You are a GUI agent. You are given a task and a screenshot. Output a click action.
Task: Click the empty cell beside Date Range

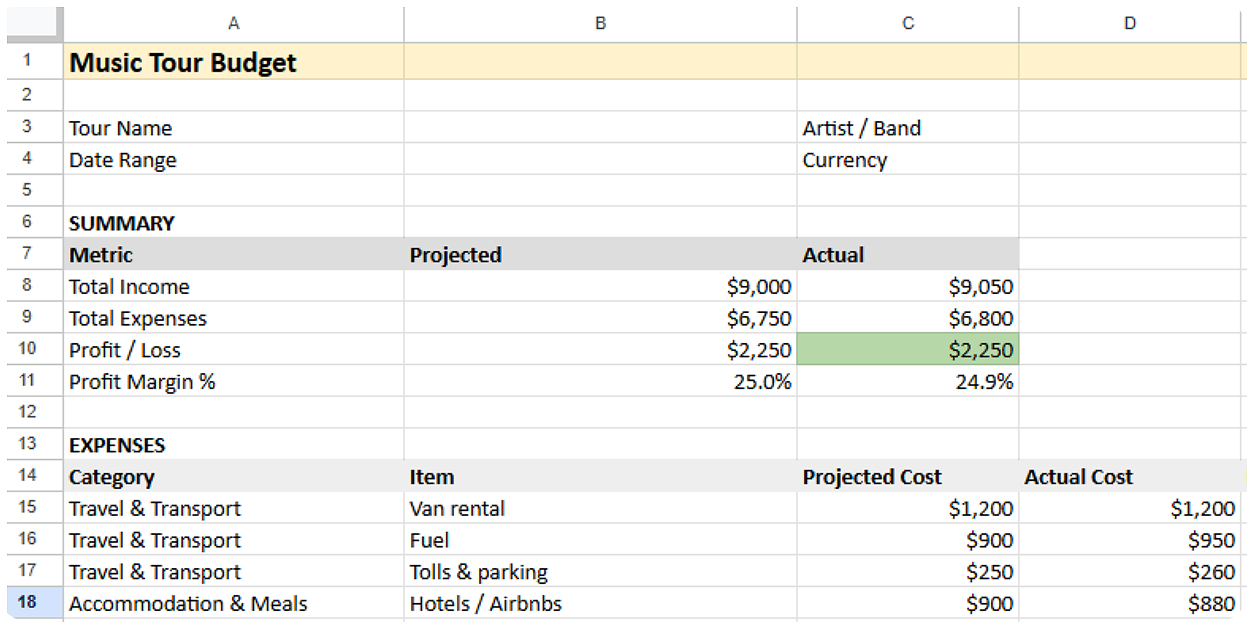[600, 160]
